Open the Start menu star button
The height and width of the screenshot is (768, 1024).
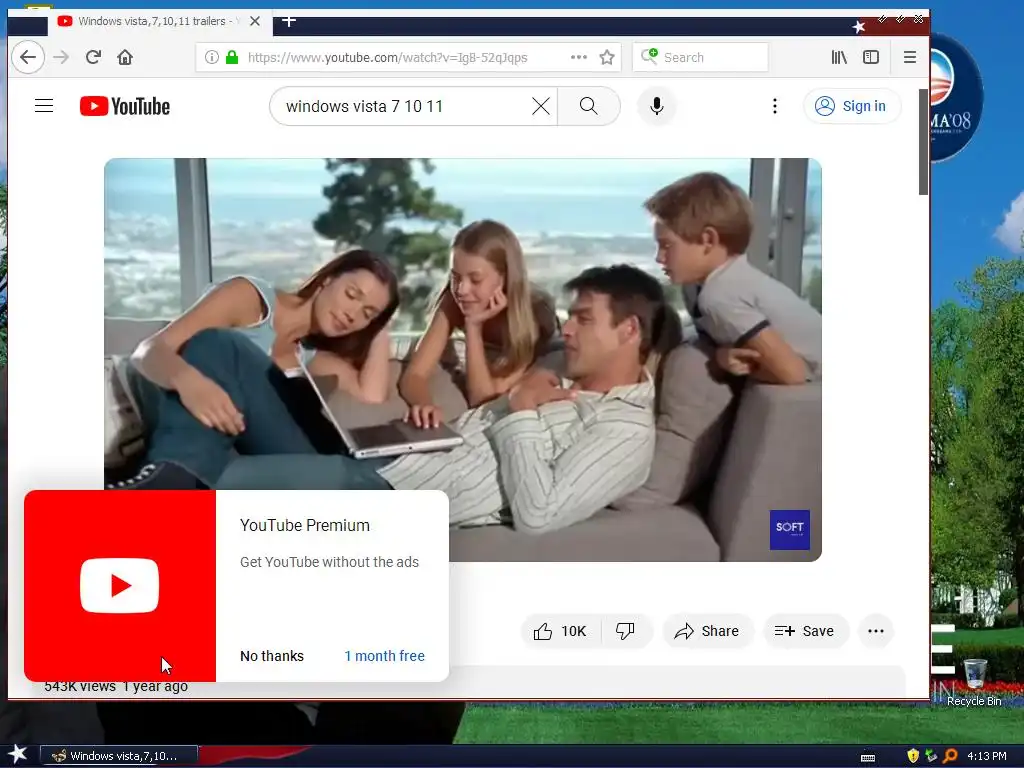pyautogui.click(x=18, y=754)
